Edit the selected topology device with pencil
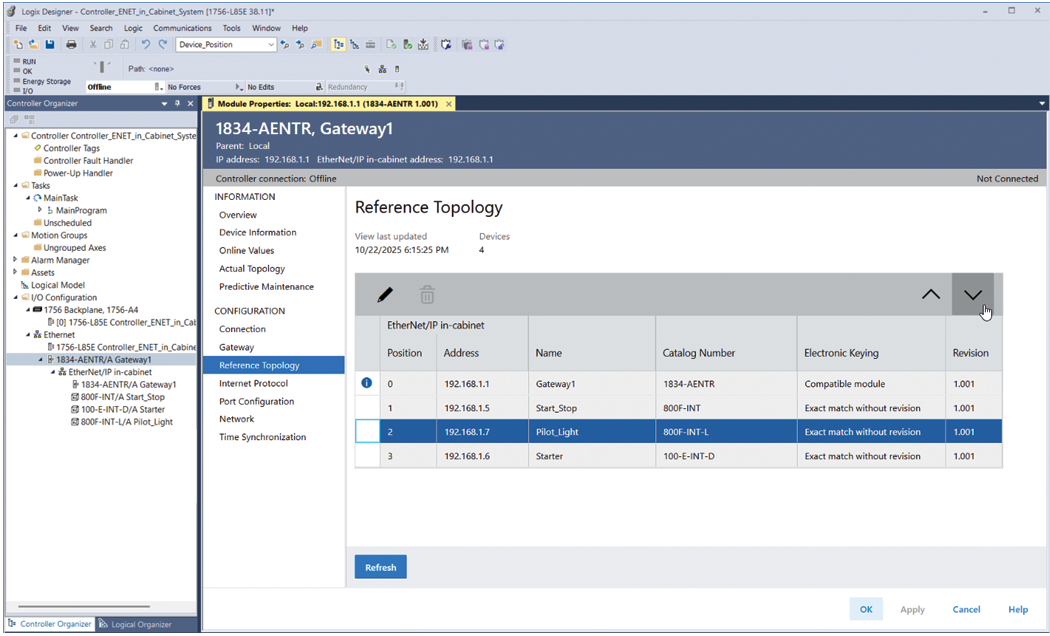Viewport: 1050px width, 636px height. coord(385,295)
